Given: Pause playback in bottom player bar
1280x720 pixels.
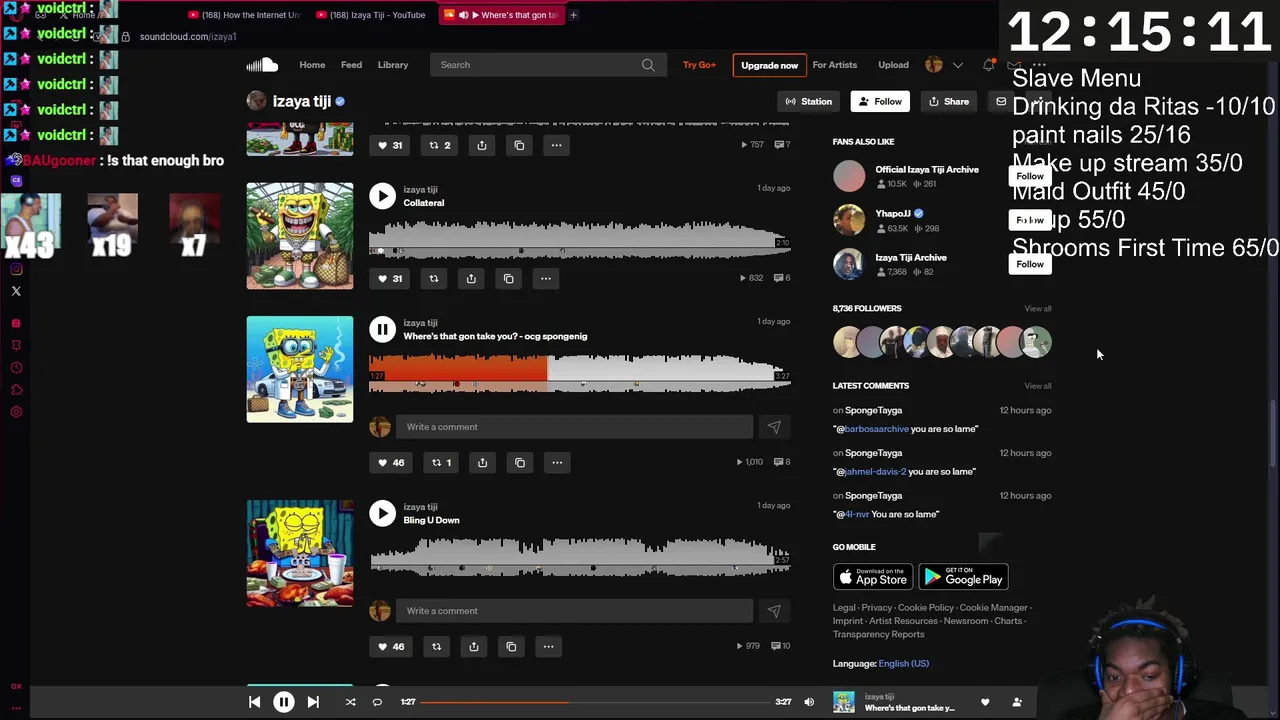Looking at the screenshot, I should point(284,702).
